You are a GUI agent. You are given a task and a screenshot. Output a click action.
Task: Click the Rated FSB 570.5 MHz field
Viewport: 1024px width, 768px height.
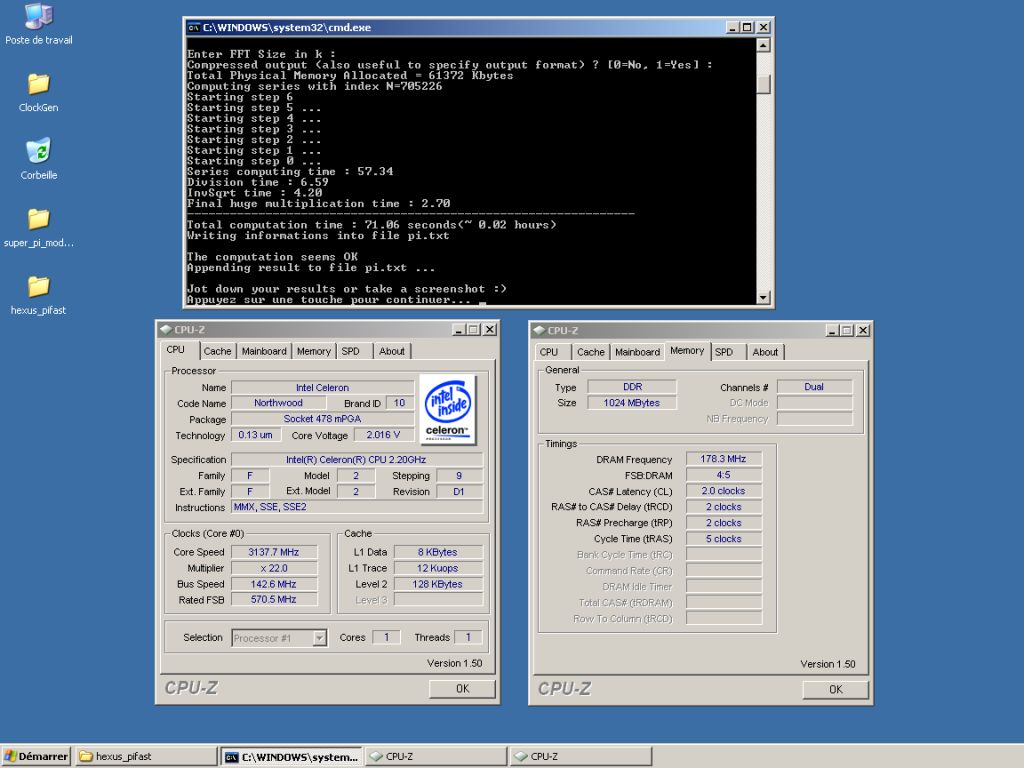click(274, 600)
